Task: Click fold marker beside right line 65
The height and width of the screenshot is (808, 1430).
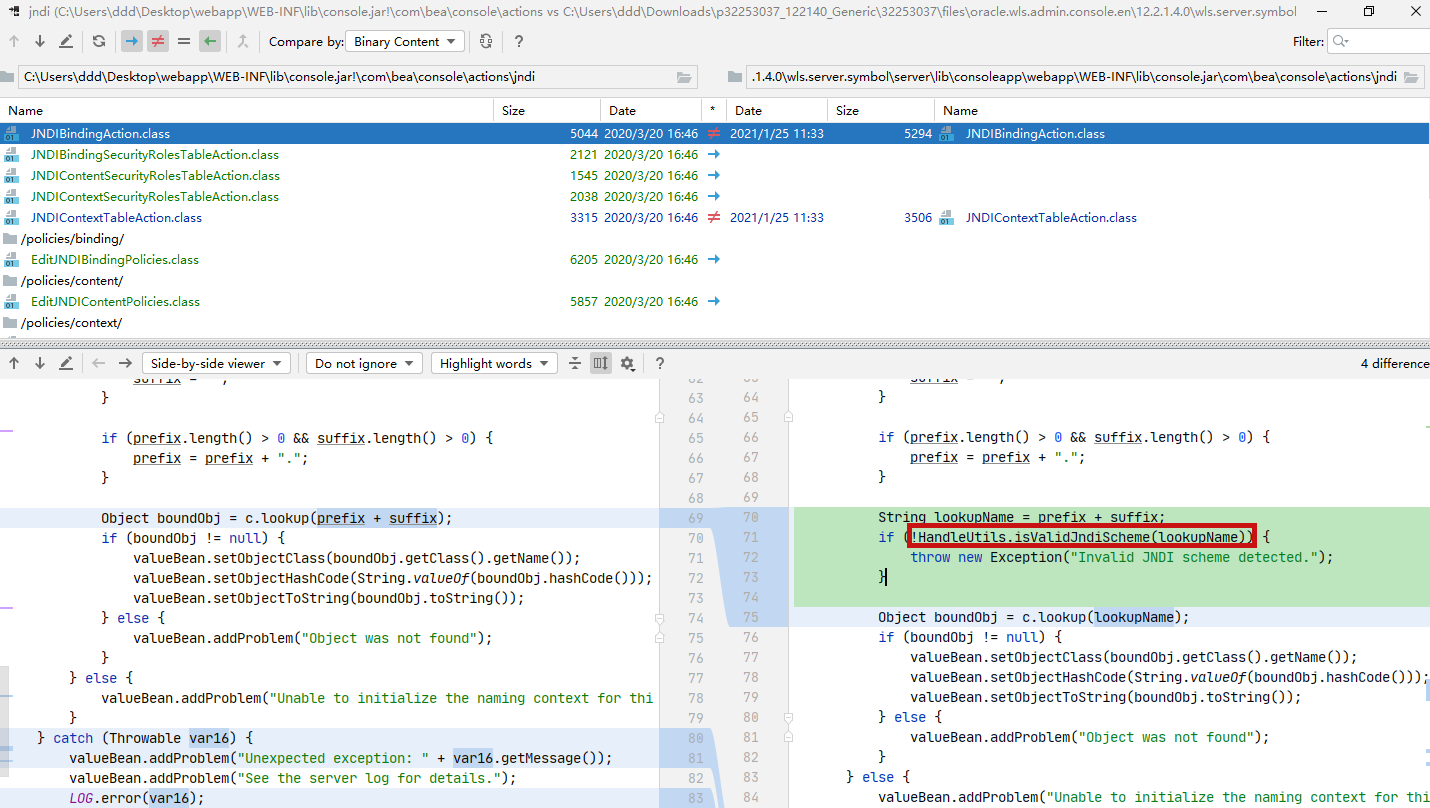Action: [x=788, y=418]
